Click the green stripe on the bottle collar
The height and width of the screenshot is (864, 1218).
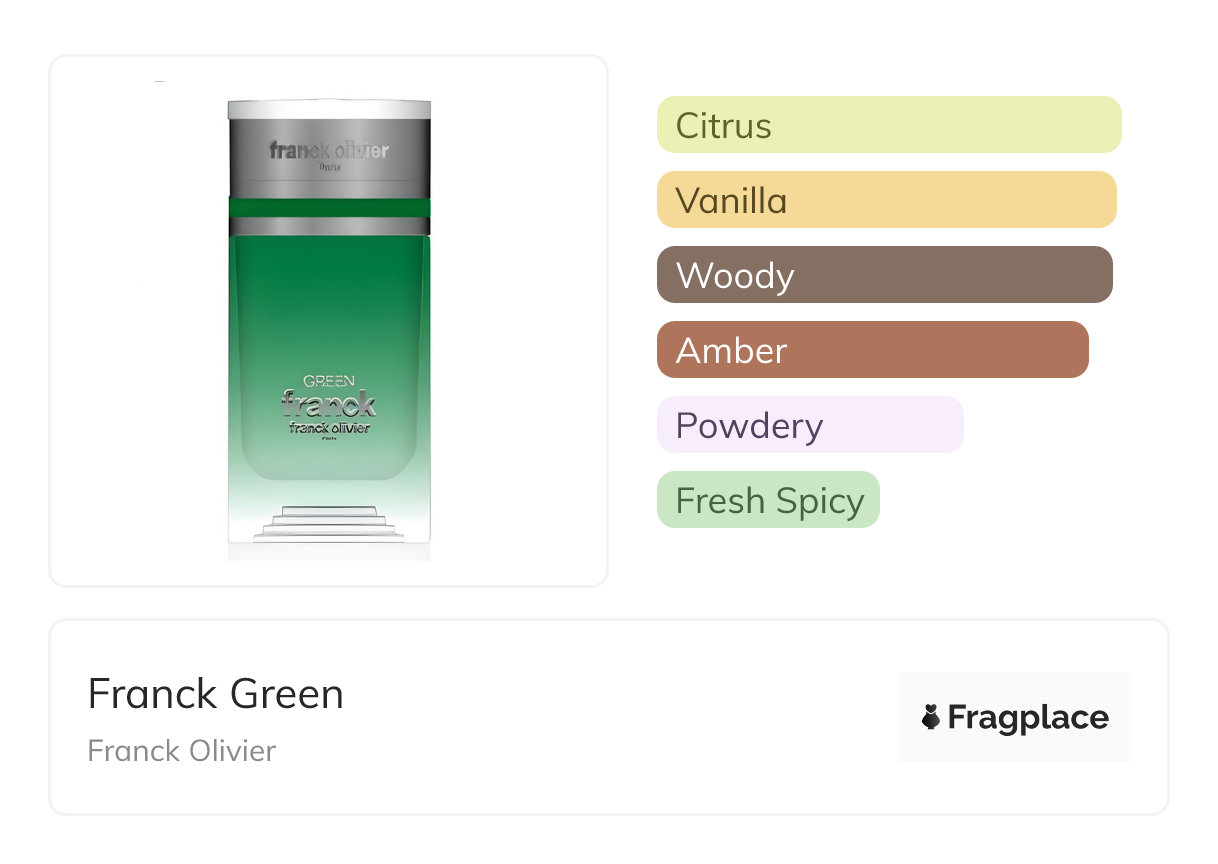pyautogui.click(x=329, y=208)
